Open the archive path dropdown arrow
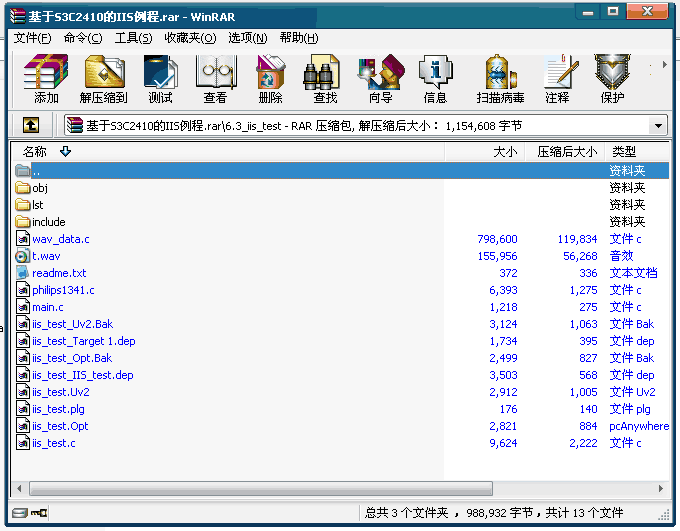The height and width of the screenshot is (531, 680). 658,126
